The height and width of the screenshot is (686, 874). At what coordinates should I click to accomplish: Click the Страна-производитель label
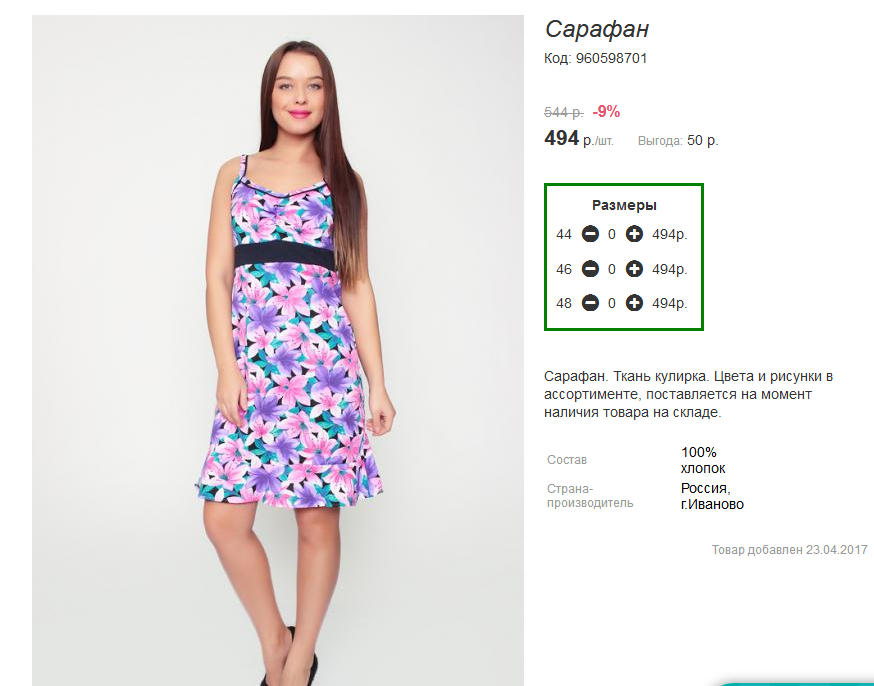coord(590,496)
